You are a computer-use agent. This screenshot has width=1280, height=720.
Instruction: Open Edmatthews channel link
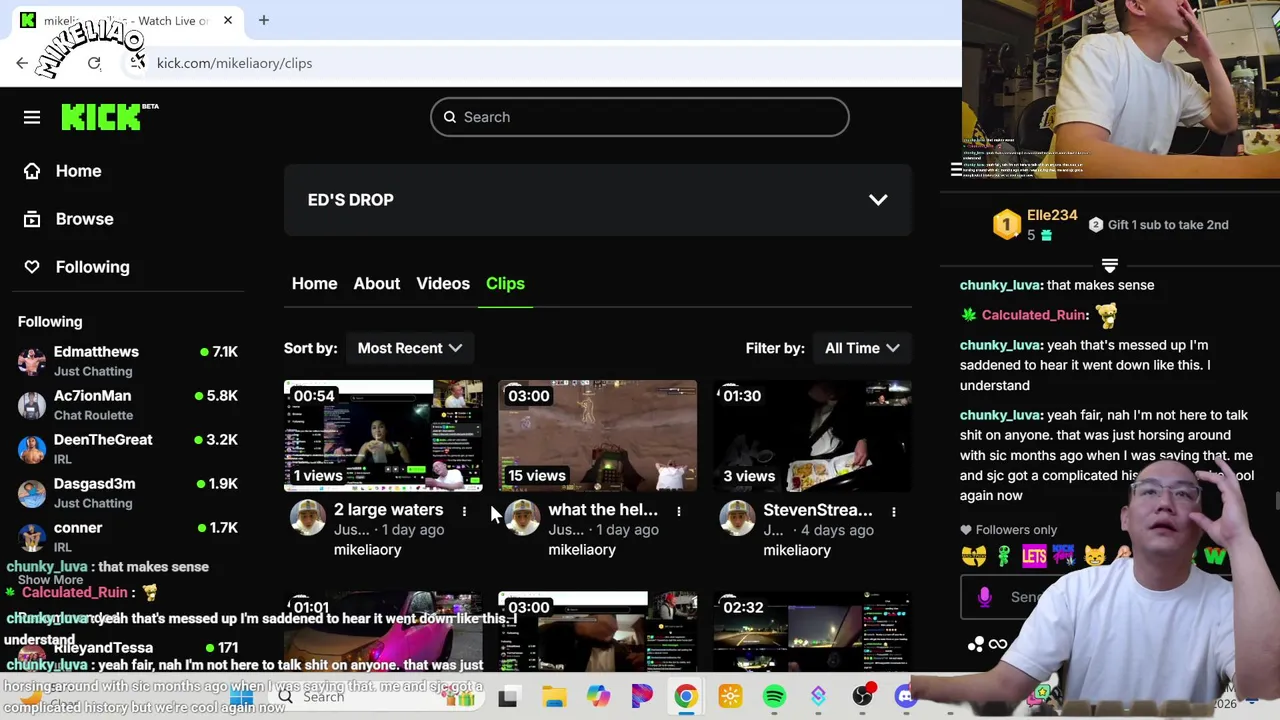click(x=96, y=352)
